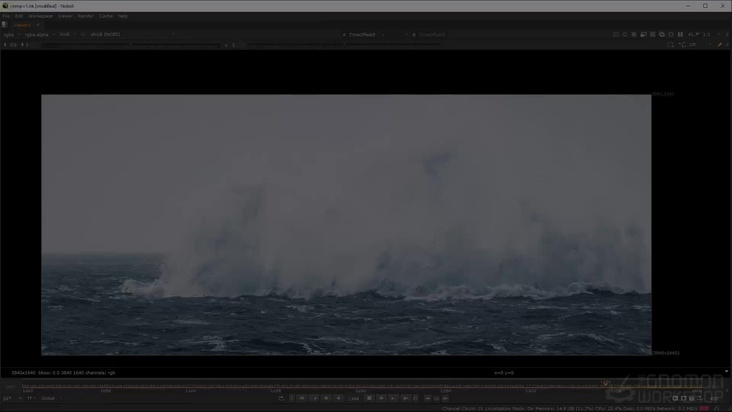Toggle the pause viewer updates icon

click(681, 34)
